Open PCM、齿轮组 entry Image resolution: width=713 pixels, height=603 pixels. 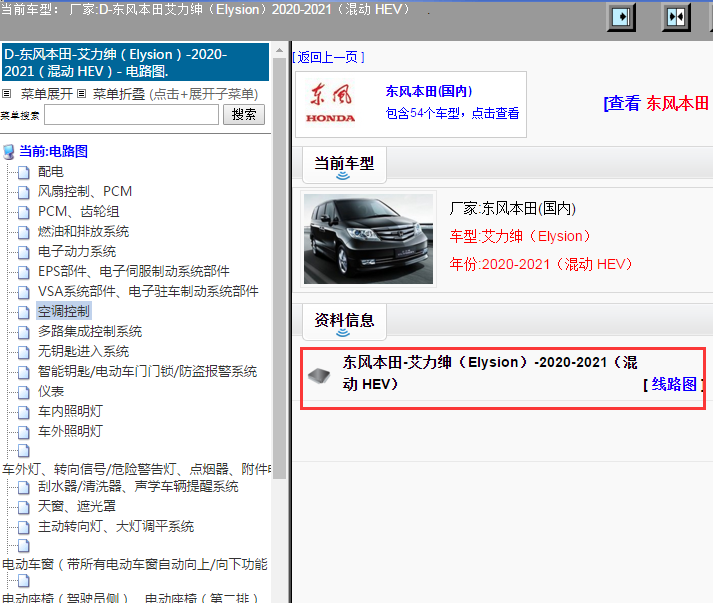click(78, 211)
